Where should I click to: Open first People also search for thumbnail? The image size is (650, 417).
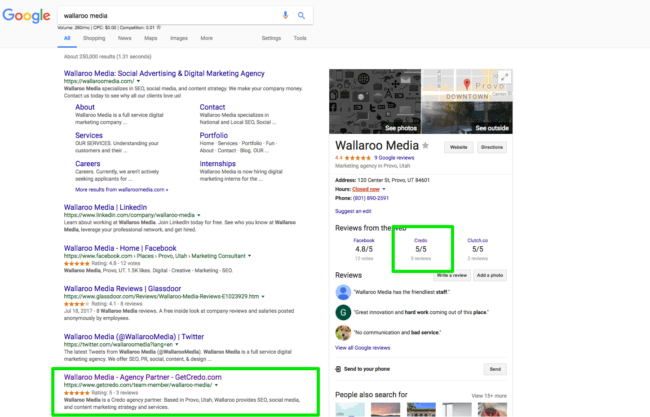coord(350,410)
